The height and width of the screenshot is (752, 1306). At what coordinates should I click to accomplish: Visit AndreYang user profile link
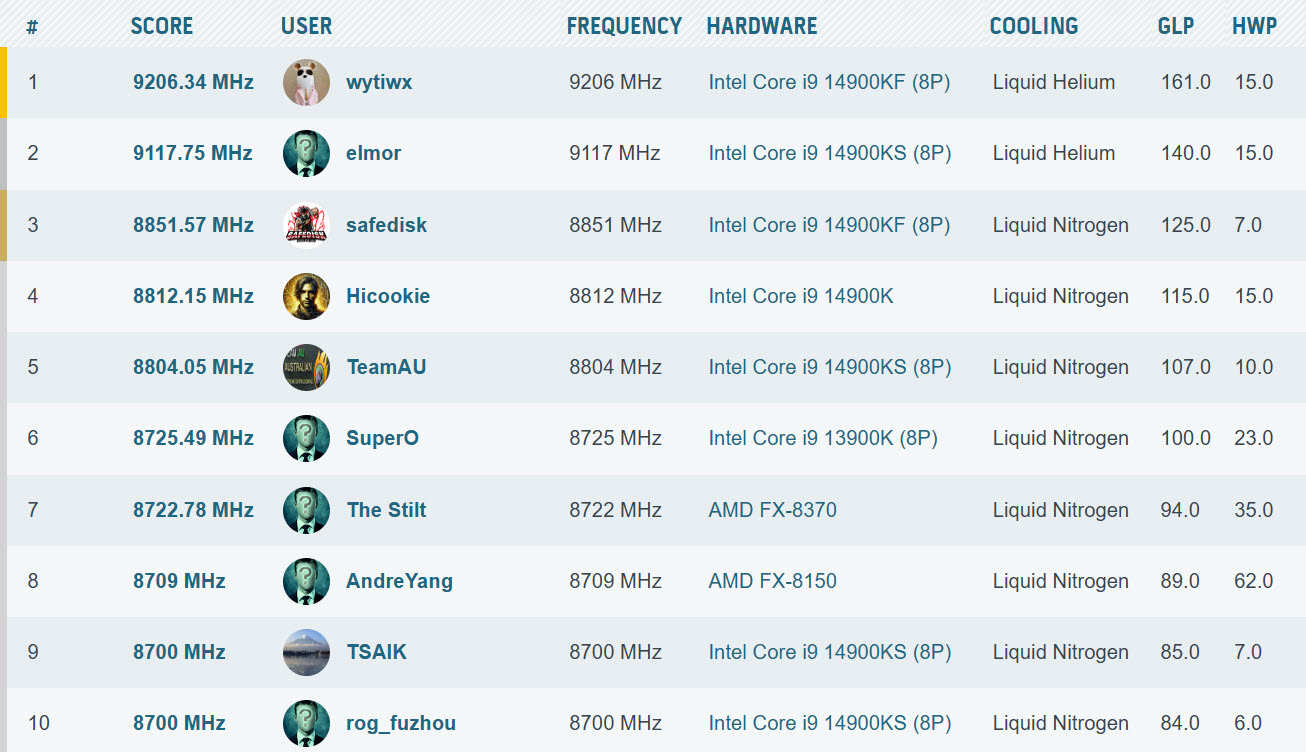point(400,581)
